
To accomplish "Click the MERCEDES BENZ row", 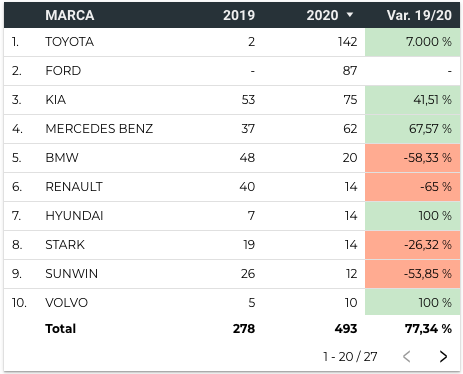I will point(232,129).
